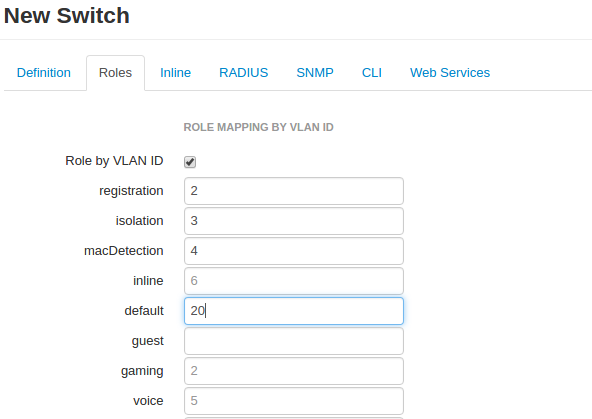Focus the default VLAN field containing 20
The height and width of the screenshot is (419, 592).
(x=294, y=311)
